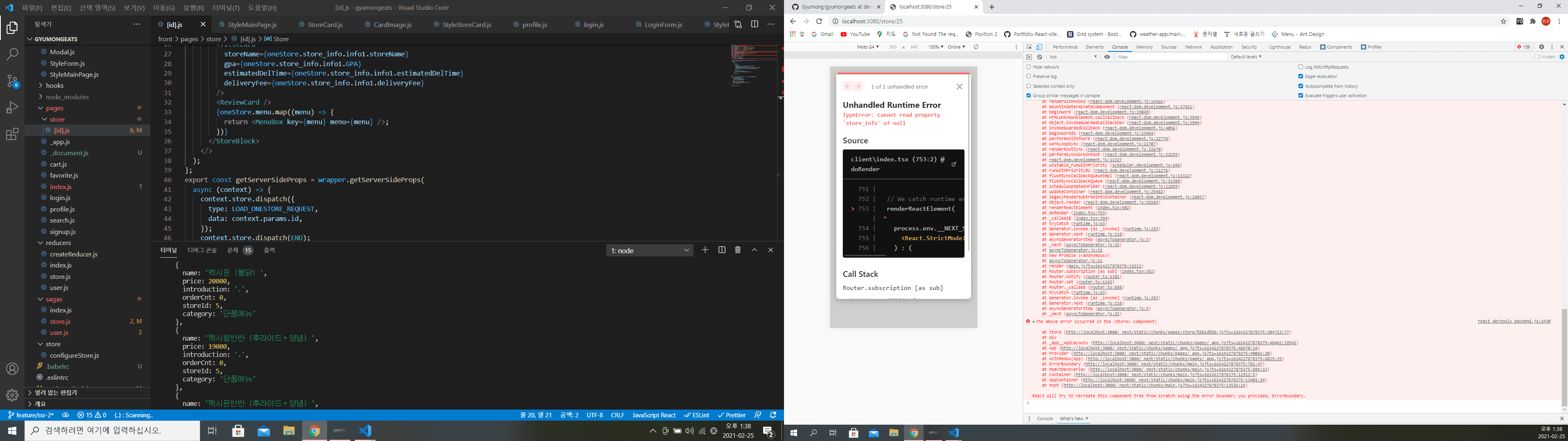Kill terminal with the trash icon
Image resolution: width=1568 pixels, height=441 pixels.
738,250
